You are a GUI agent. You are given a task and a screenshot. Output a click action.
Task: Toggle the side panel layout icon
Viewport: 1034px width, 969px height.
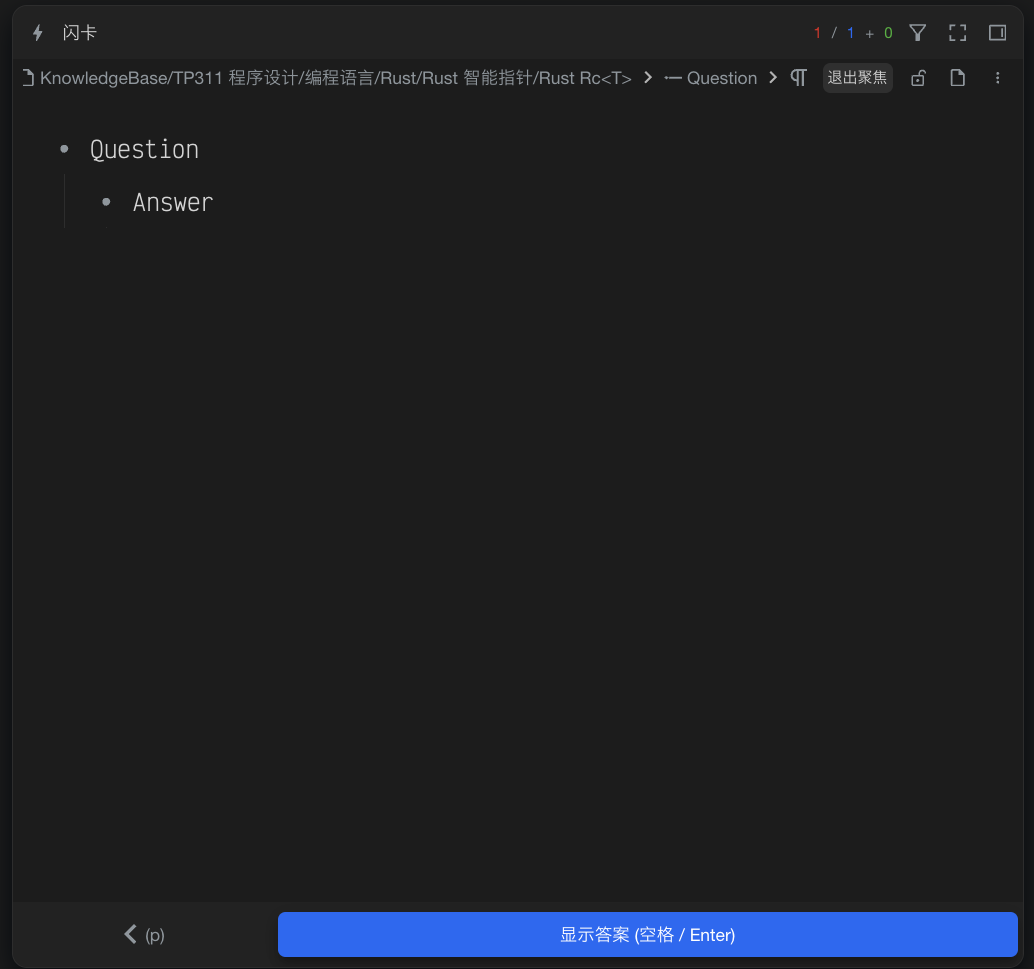pyautogui.click(x=997, y=33)
